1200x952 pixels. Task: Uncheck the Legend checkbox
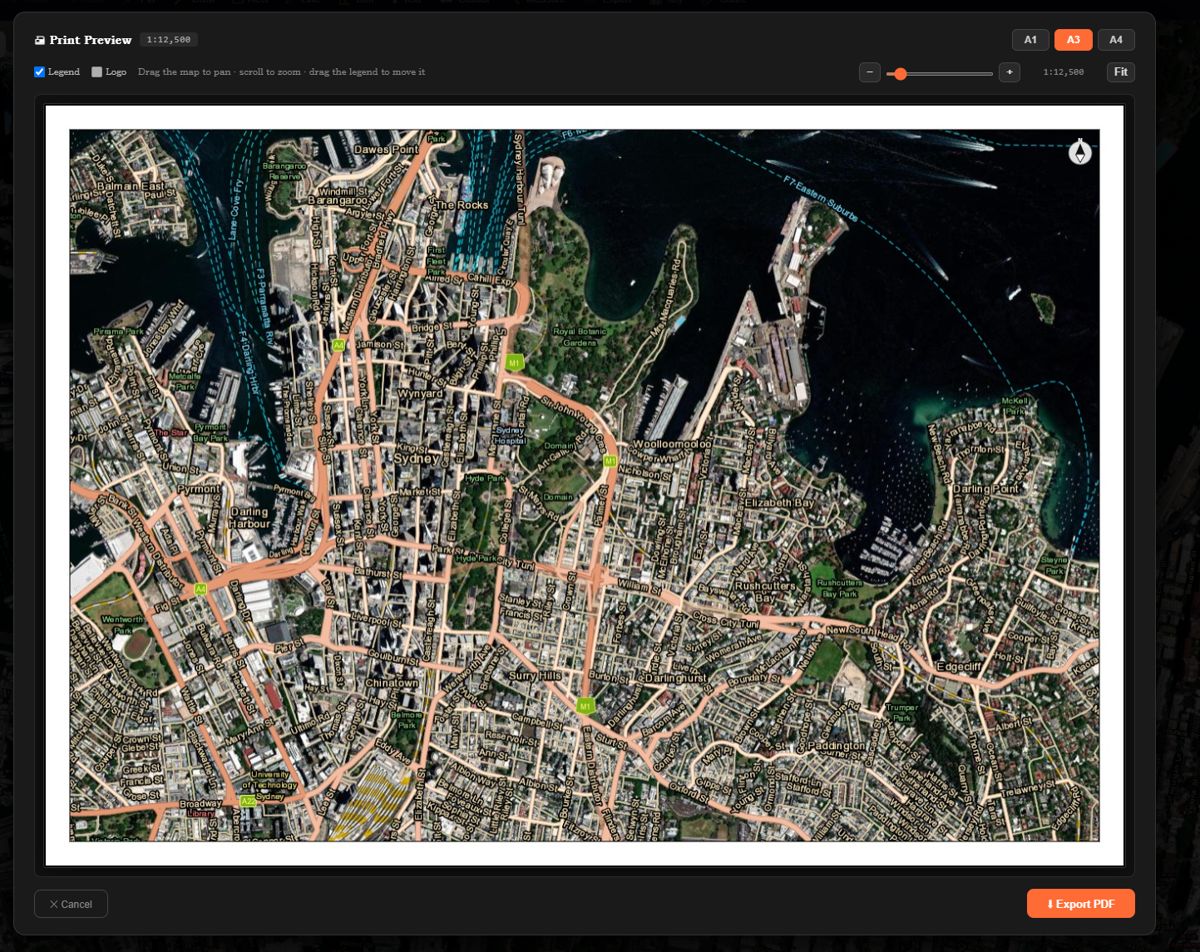(x=40, y=72)
